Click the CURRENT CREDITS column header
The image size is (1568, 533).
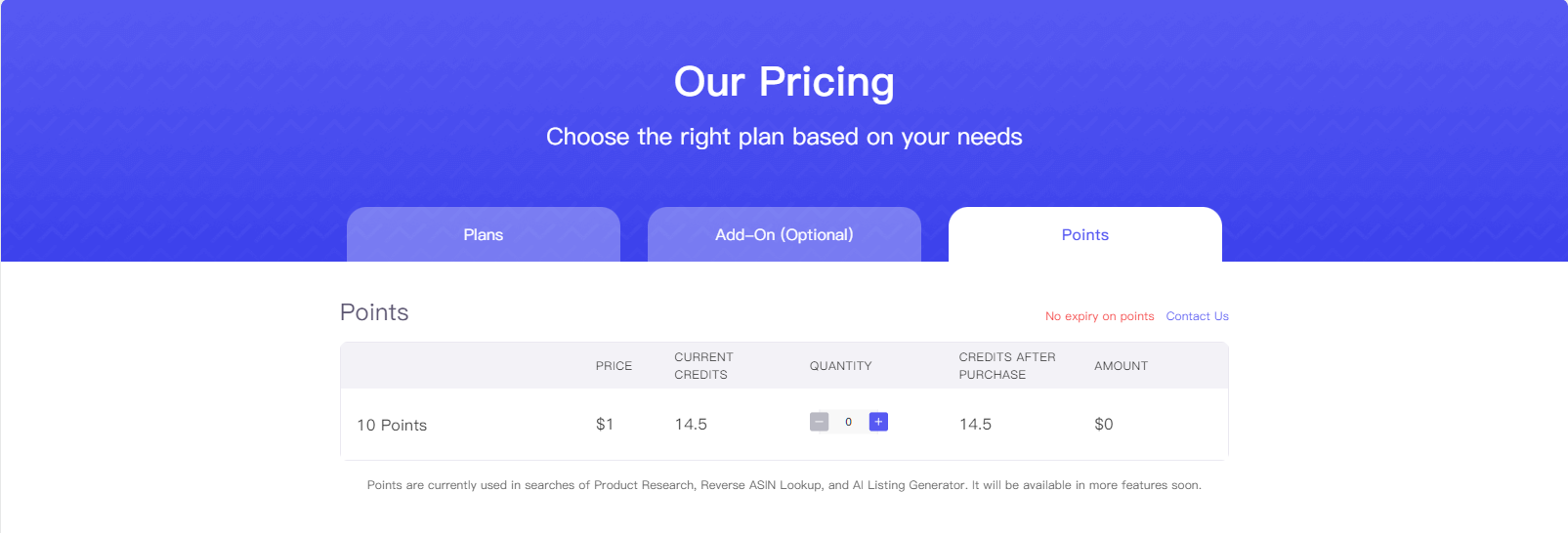tap(703, 366)
